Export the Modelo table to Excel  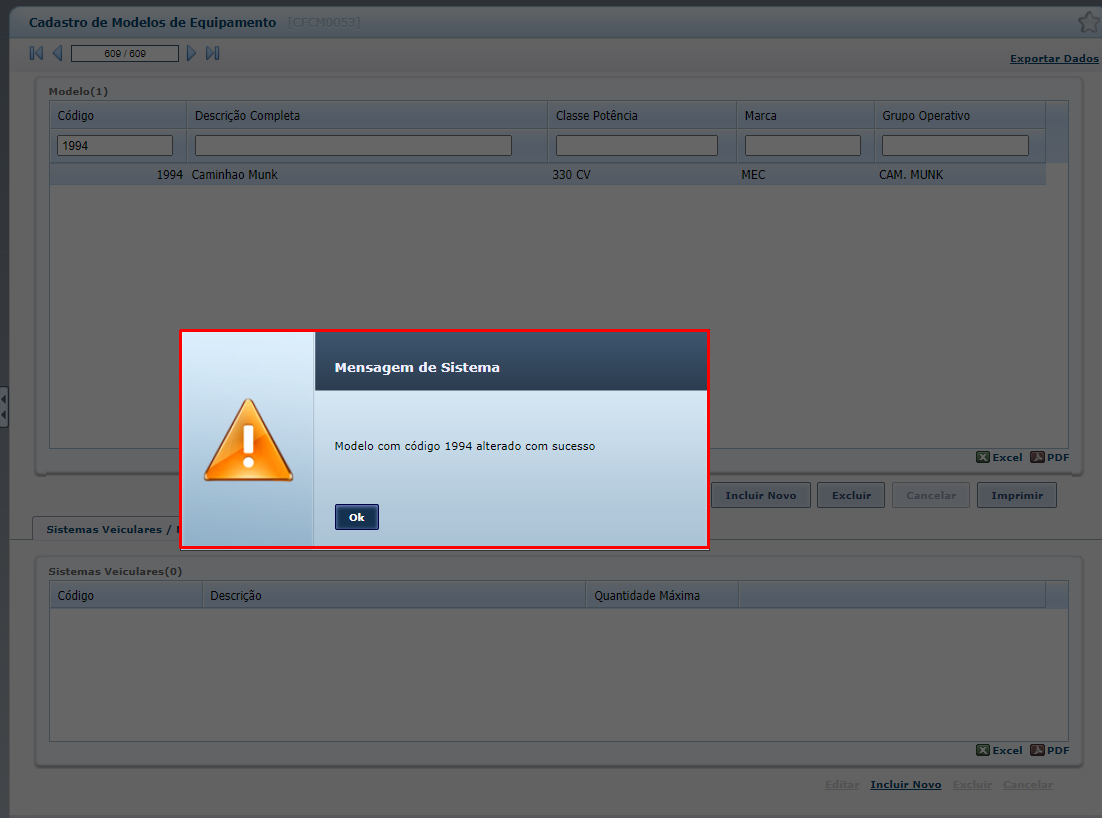point(999,457)
